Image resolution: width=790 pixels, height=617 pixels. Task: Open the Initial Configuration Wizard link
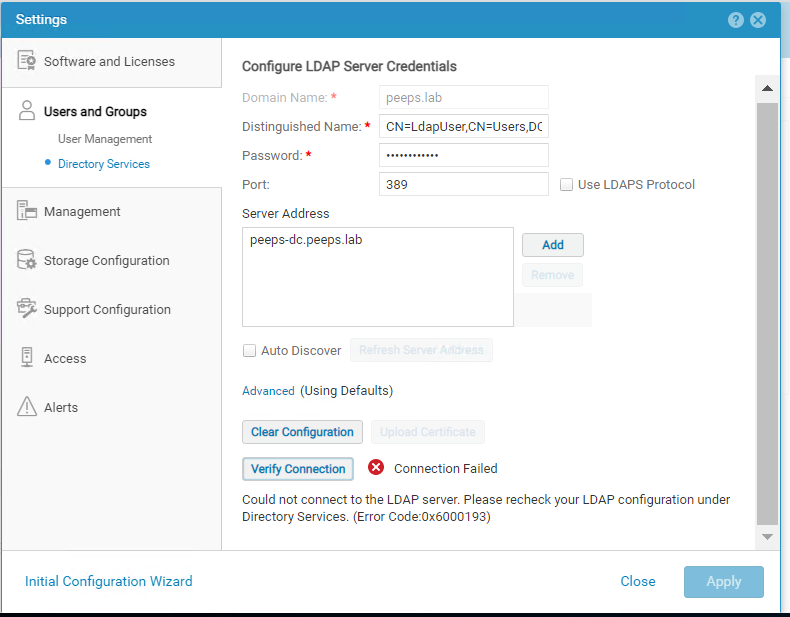pos(108,581)
